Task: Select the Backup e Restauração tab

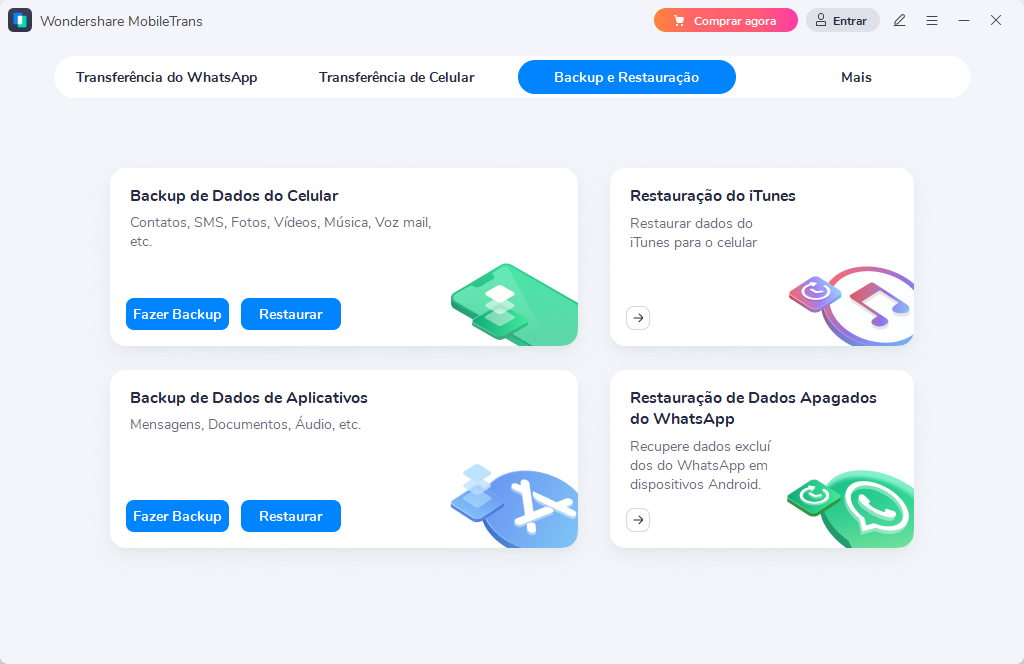Action: pos(627,77)
